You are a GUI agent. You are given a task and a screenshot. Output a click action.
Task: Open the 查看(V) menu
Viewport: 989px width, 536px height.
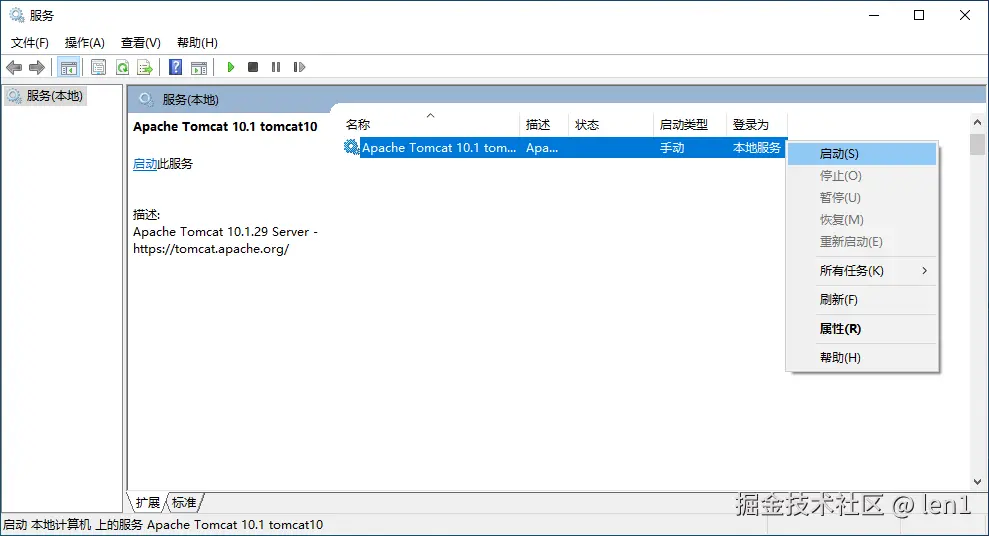pyautogui.click(x=141, y=42)
